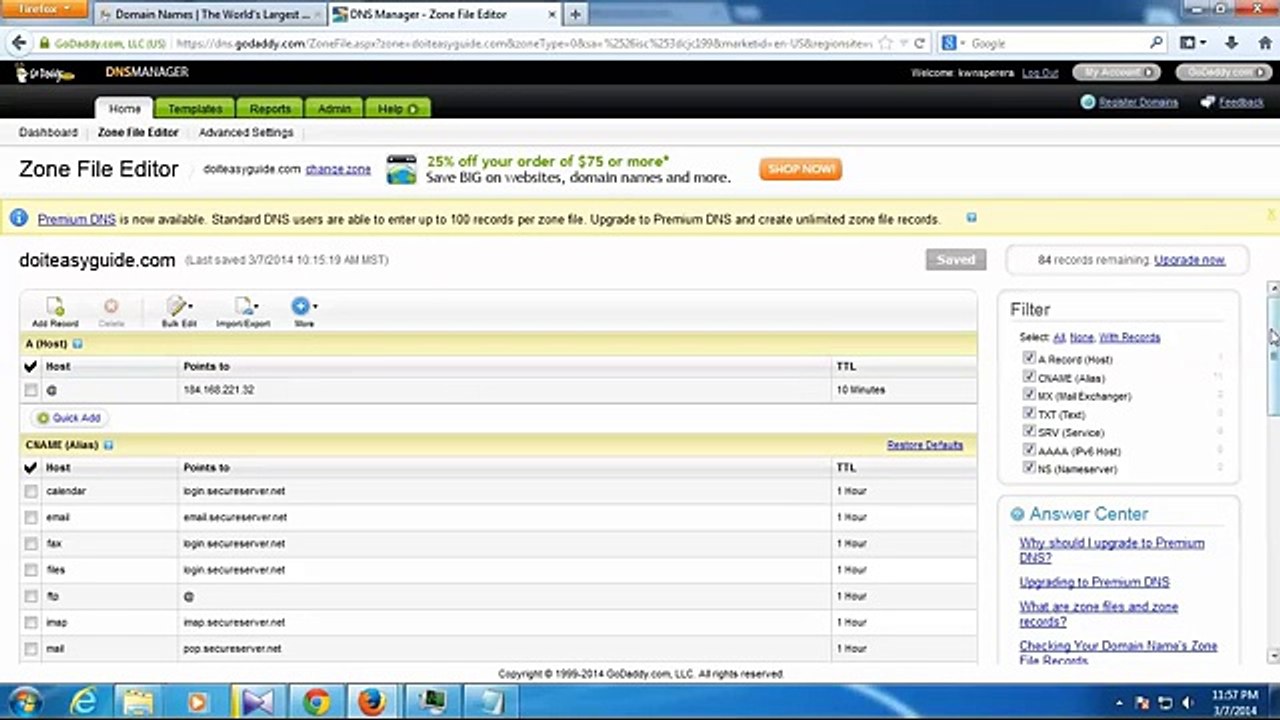
Task: Click the info icon beside A (Host)
Action: pos(78,344)
